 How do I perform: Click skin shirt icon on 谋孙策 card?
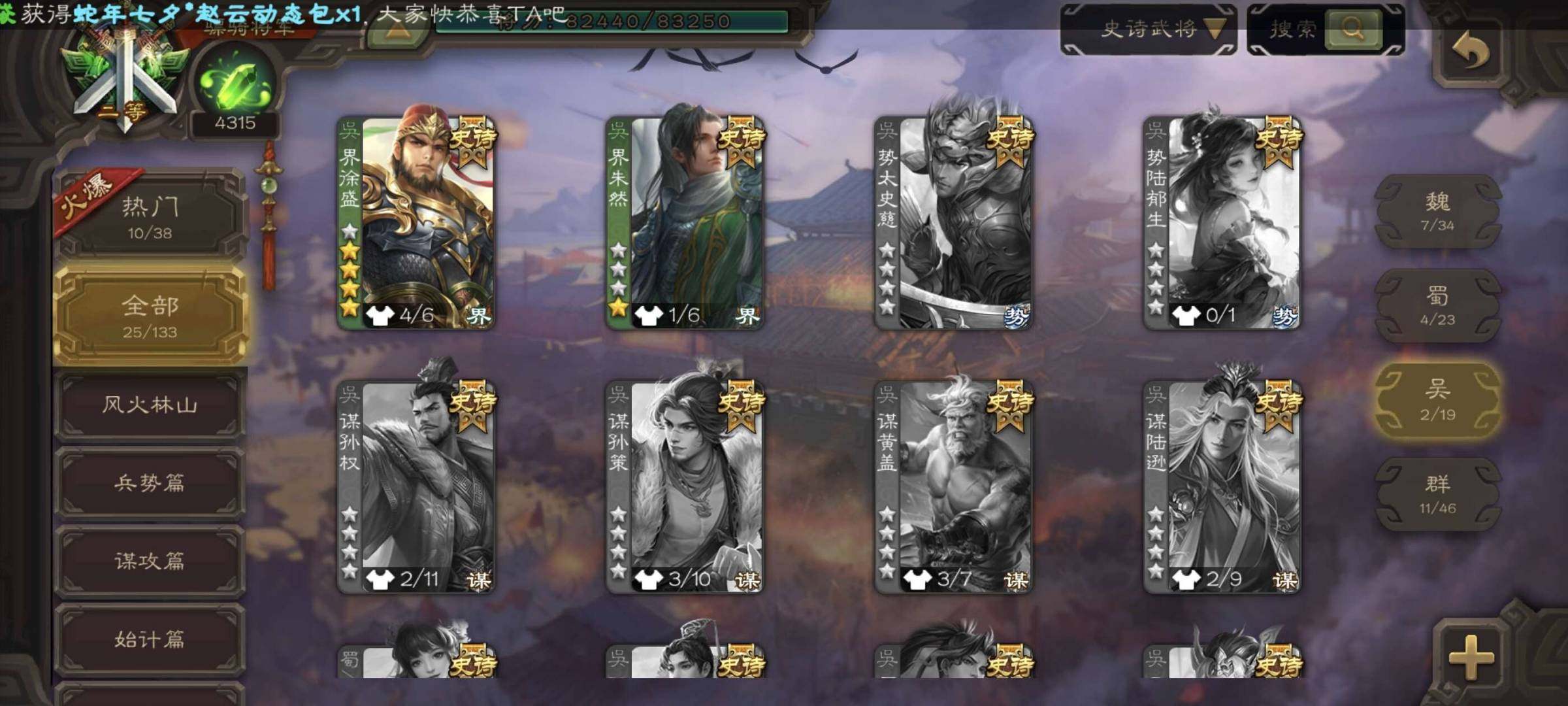[649, 579]
